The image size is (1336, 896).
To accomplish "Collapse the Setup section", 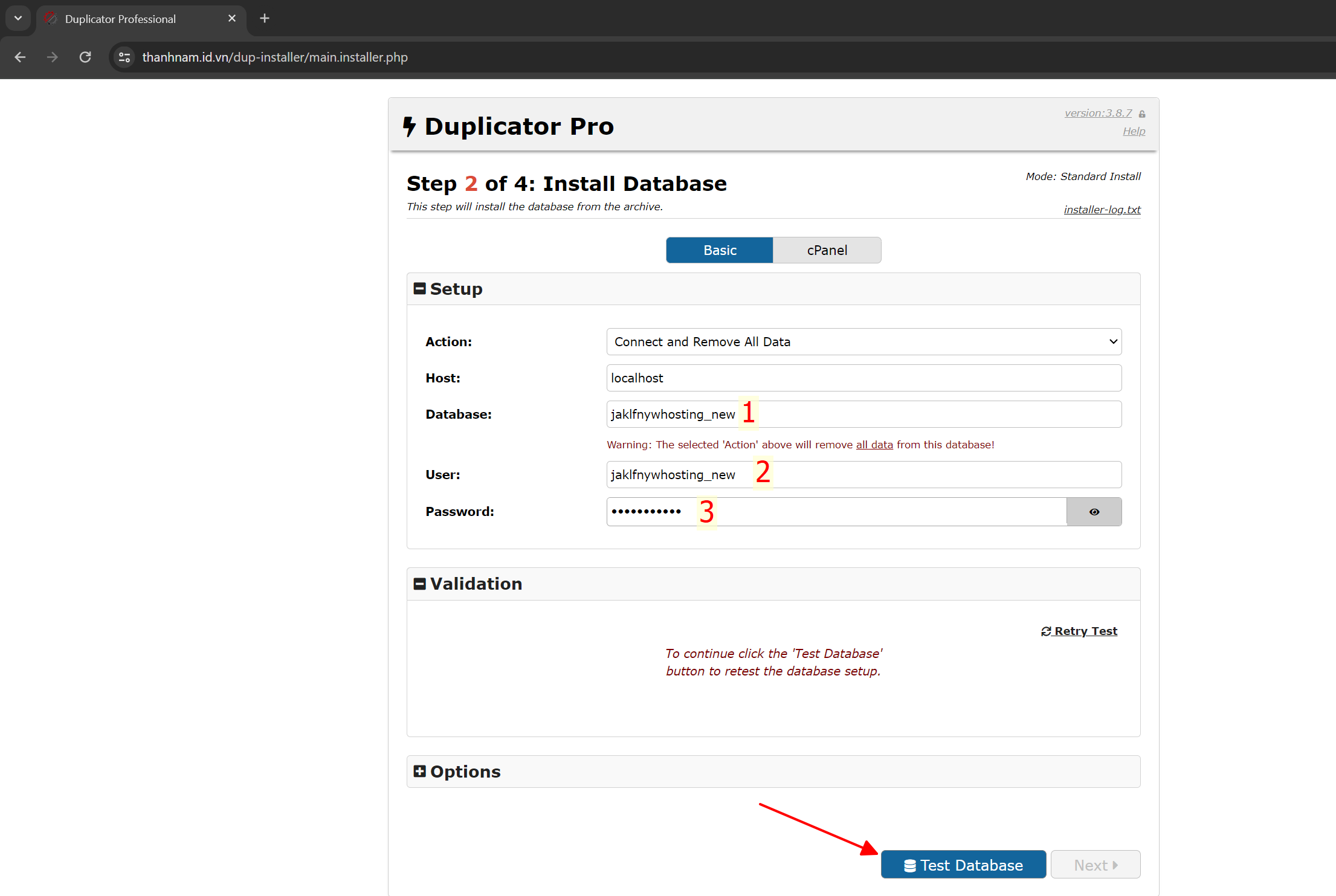I will [419, 289].
